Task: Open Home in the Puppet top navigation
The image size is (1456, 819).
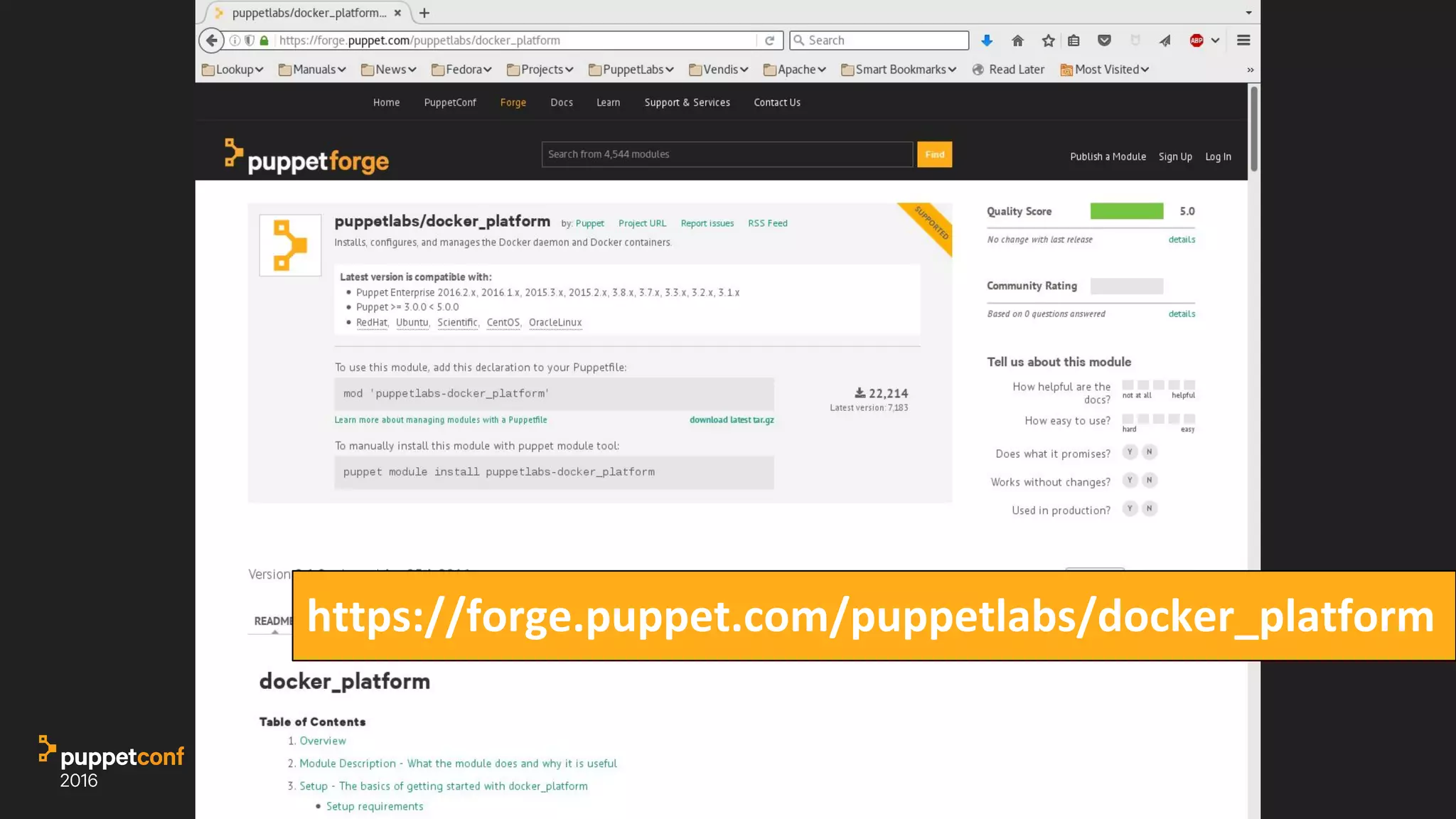Action: tap(386, 102)
